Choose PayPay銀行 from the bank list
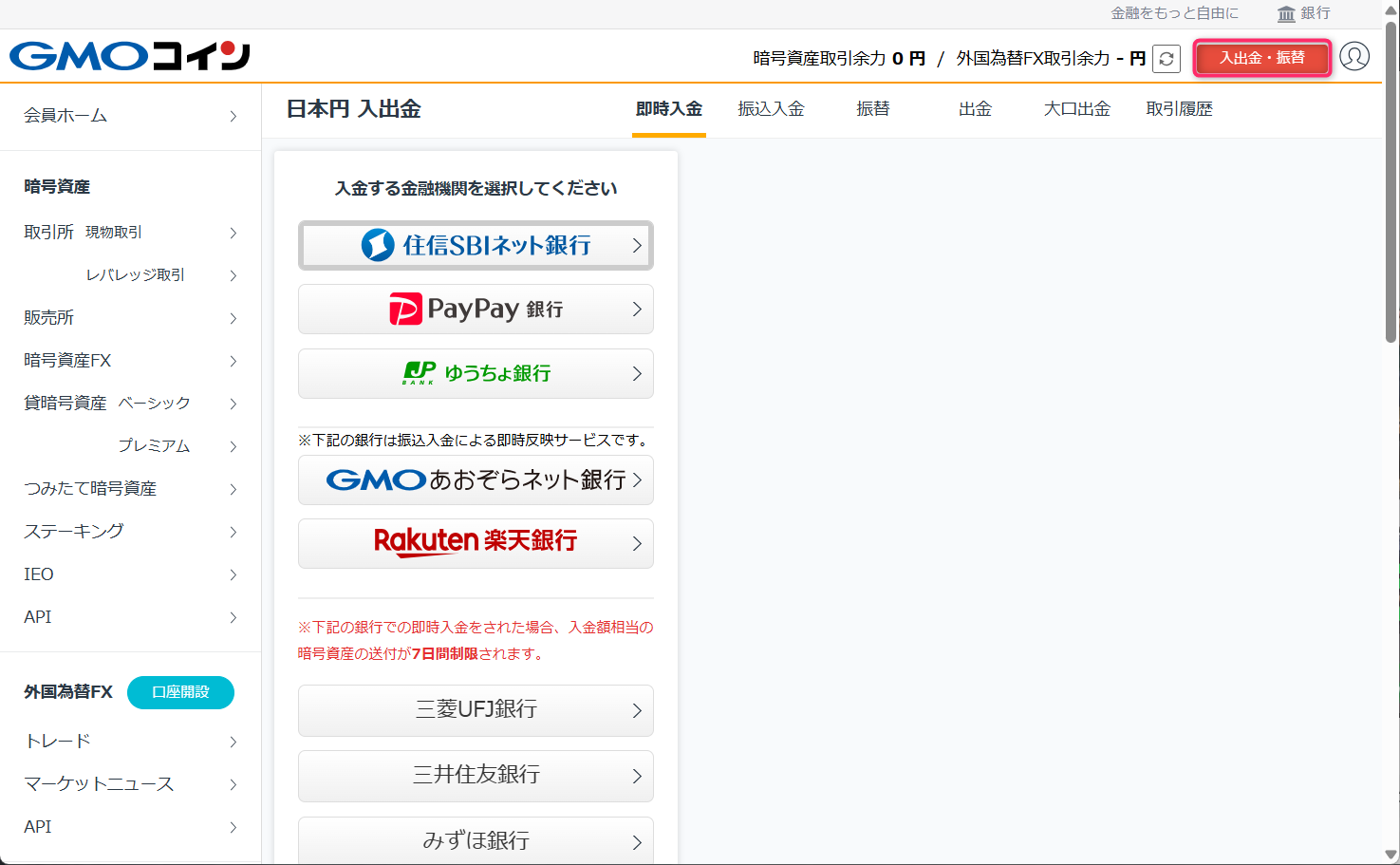The width and height of the screenshot is (1400, 865). 475,309
